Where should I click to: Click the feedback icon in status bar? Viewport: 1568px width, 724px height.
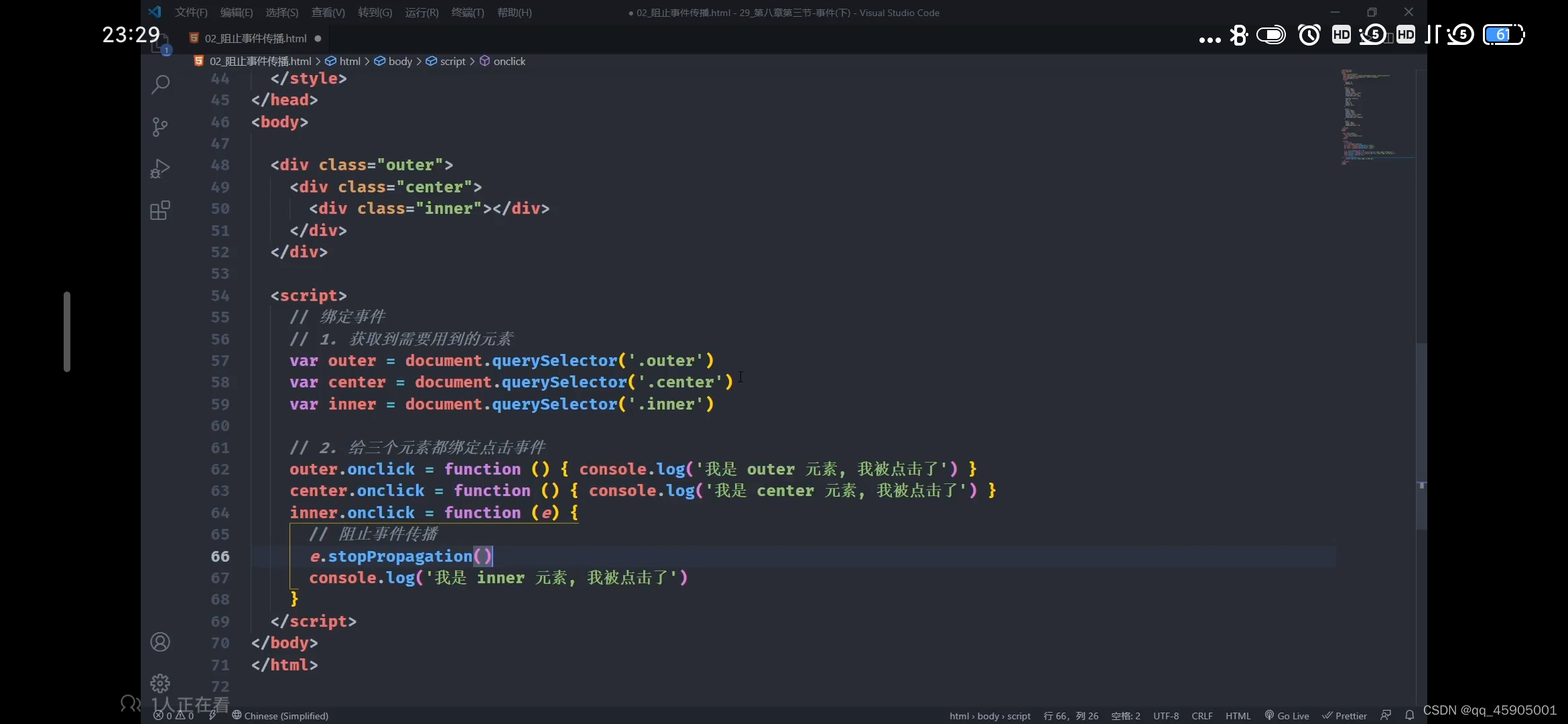[x=1386, y=715]
